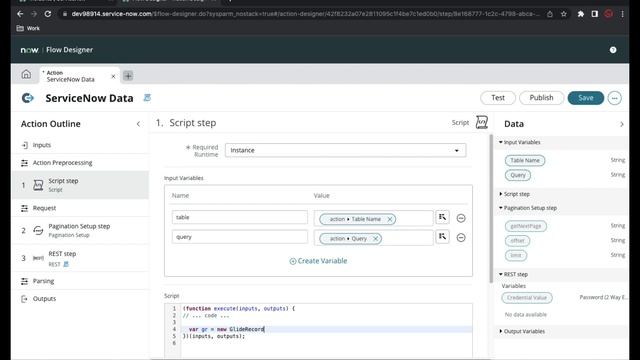Click the Flow Designer help question mark icon
This screenshot has height=360, width=640.
coord(613,50)
